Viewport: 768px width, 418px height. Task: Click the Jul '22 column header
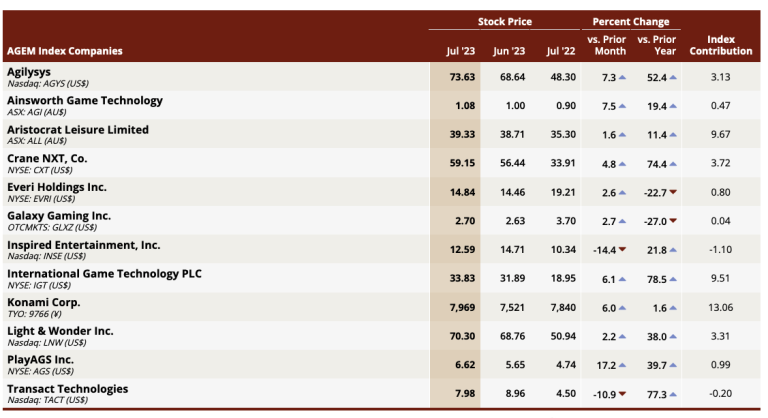point(561,51)
